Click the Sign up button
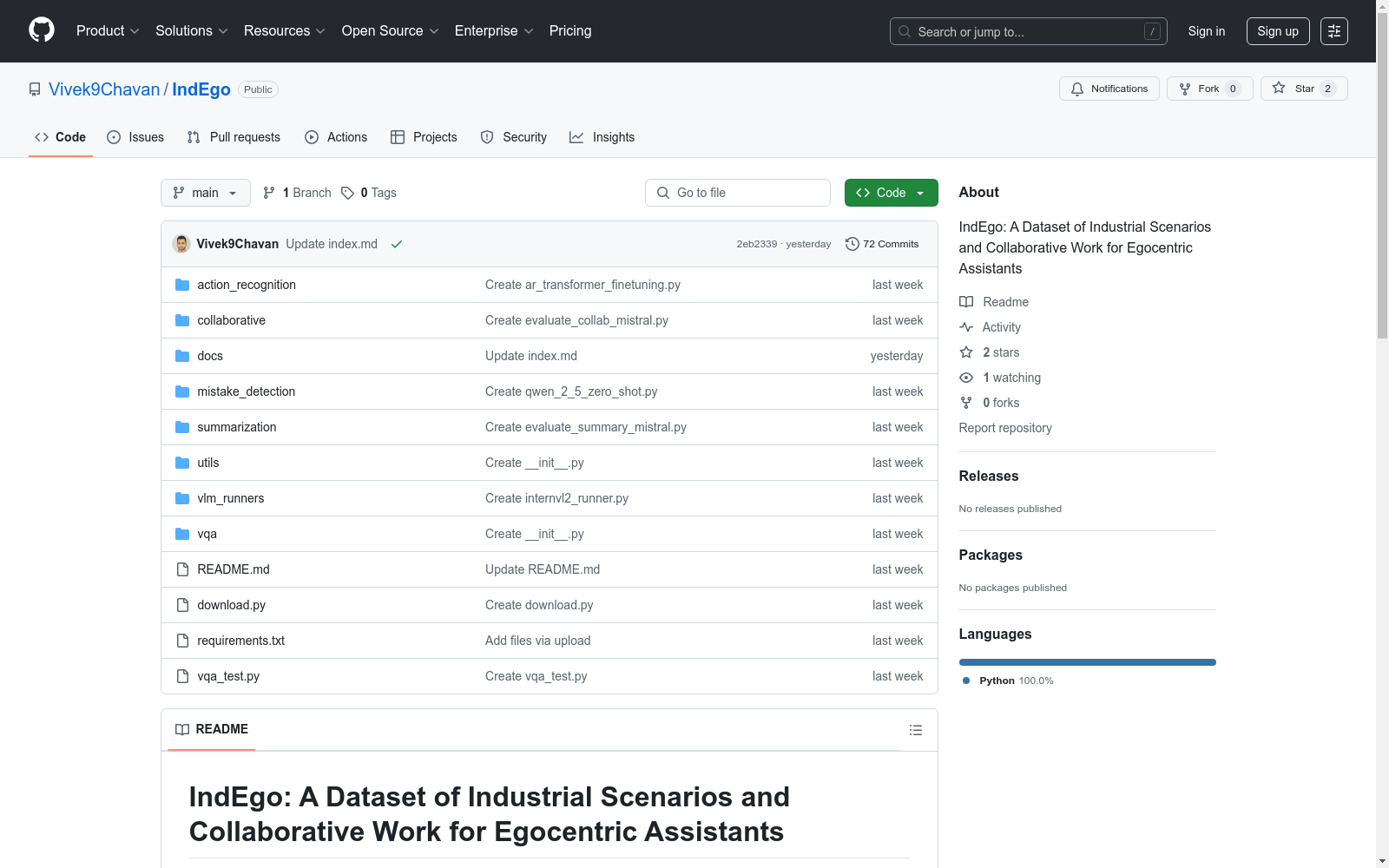The width and height of the screenshot is (1389, 868). [1278, 31]
